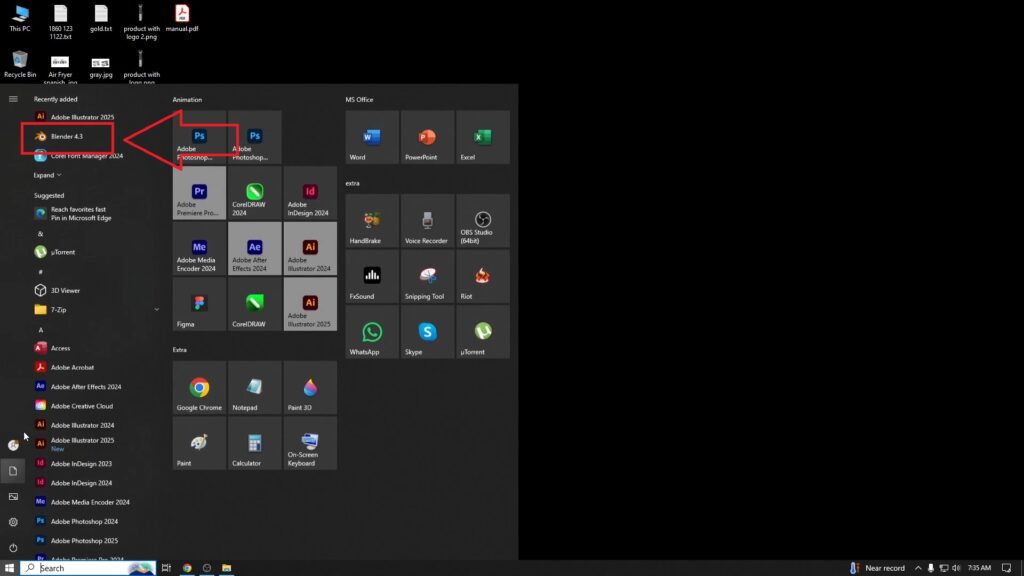Launch the Skype tile
Viewport: 1024px width, 576px height.
[428, 332]
